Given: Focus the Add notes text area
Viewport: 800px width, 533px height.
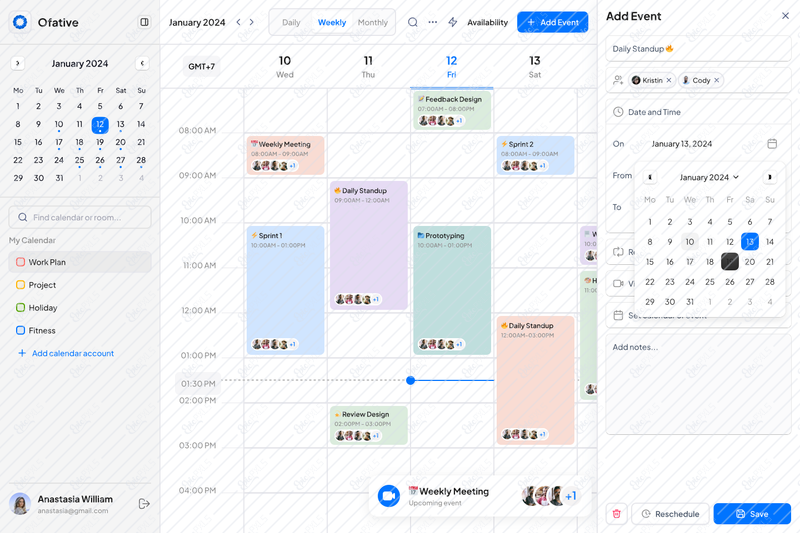Looking at the screenshot, I should 698,384.
